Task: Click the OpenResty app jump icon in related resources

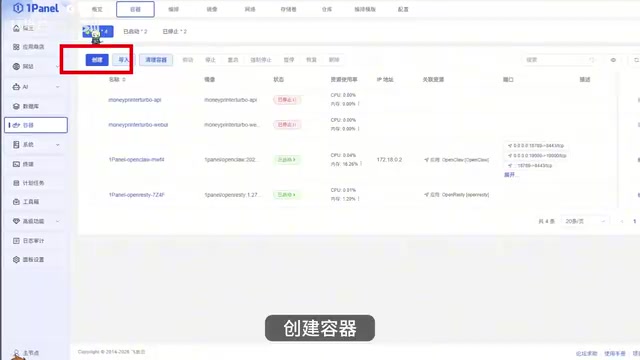Action: pos(427,195)
